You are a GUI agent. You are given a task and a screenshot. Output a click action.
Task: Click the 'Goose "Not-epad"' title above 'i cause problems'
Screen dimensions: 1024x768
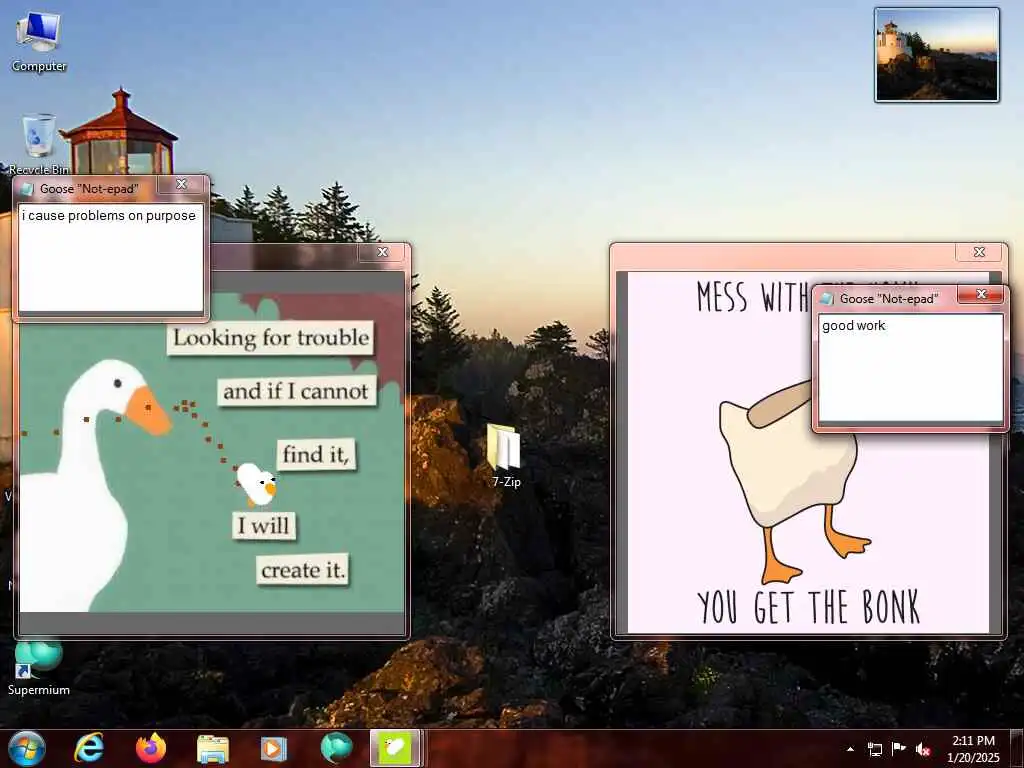click(89, 189)
